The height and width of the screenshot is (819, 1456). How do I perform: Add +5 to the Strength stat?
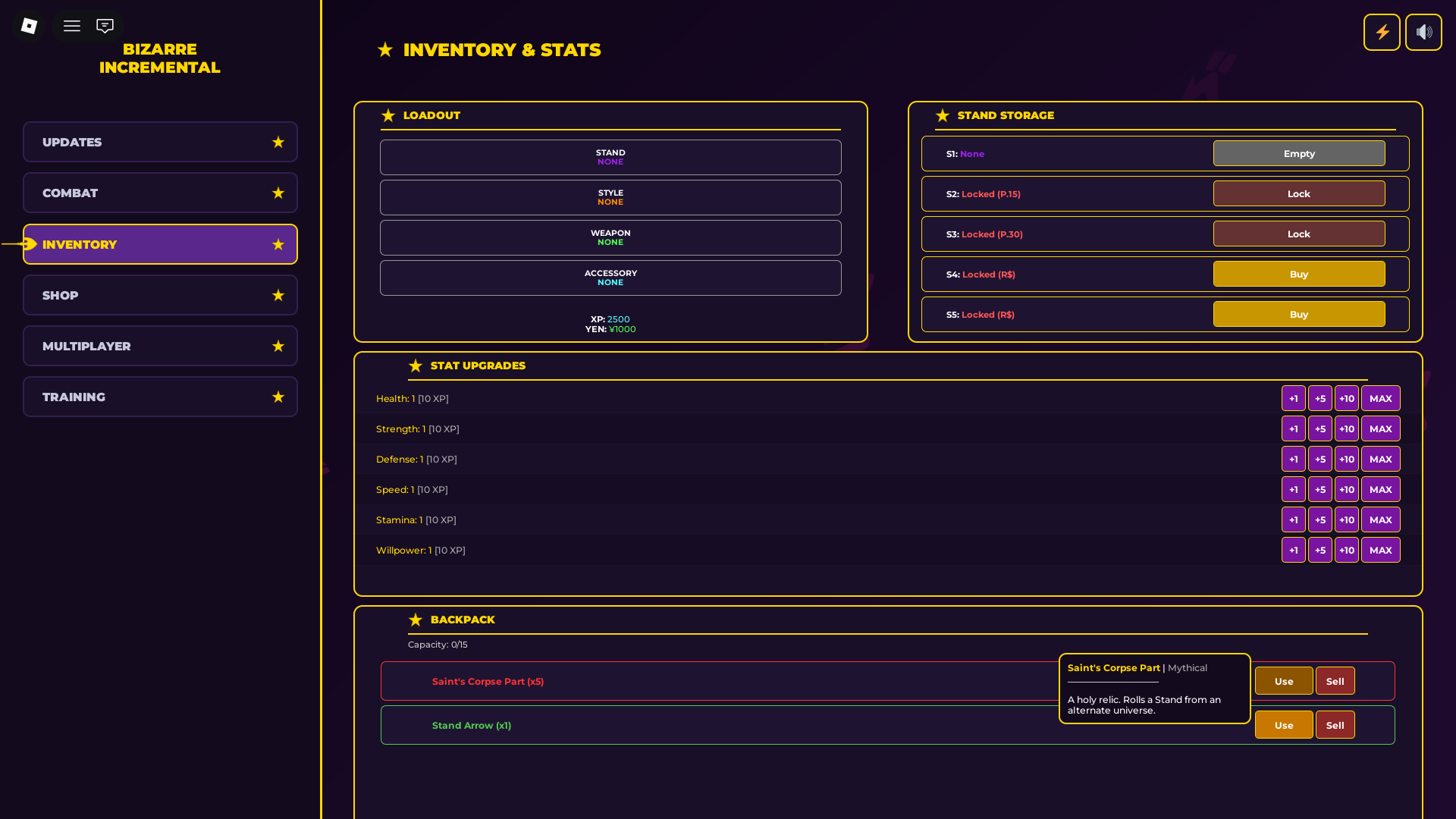tap(1320, 428)
